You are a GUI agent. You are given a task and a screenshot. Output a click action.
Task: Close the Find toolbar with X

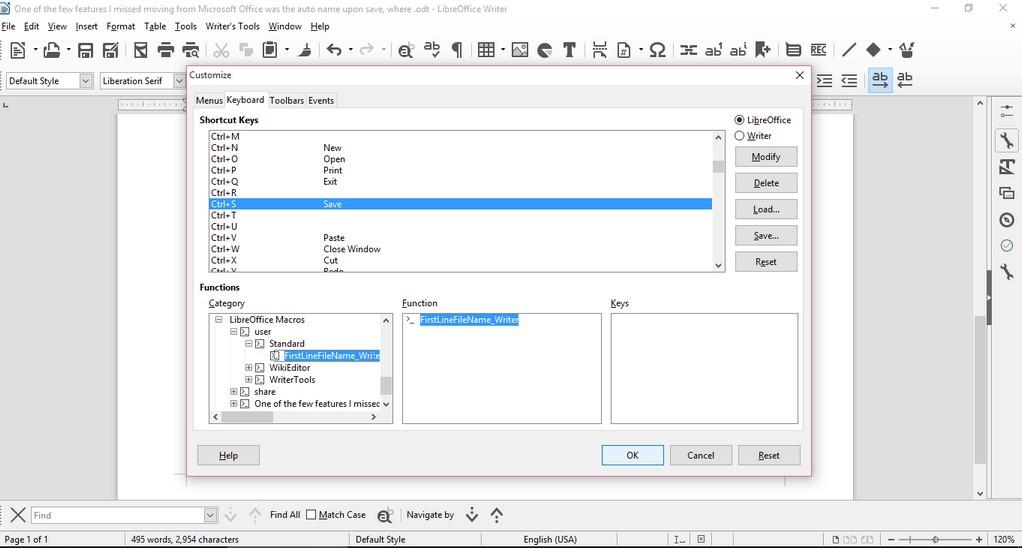18,515
